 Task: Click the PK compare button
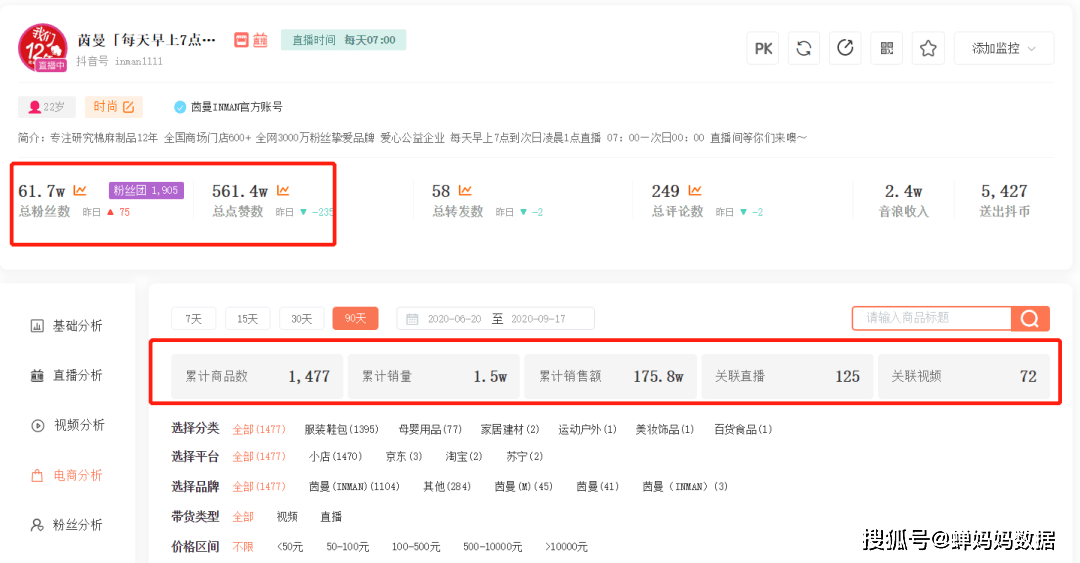(762, 48)
